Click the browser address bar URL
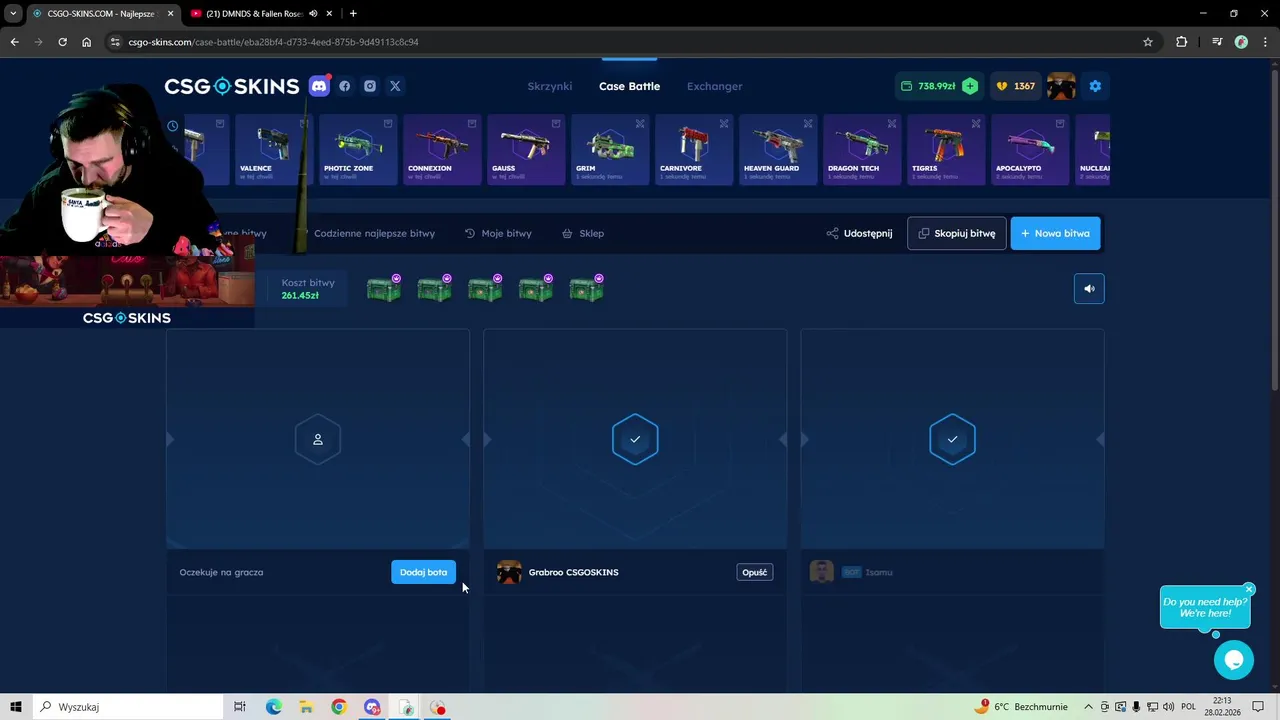Screen dimensions: 1280x720 pyautogui.click(x=273, y=42)
